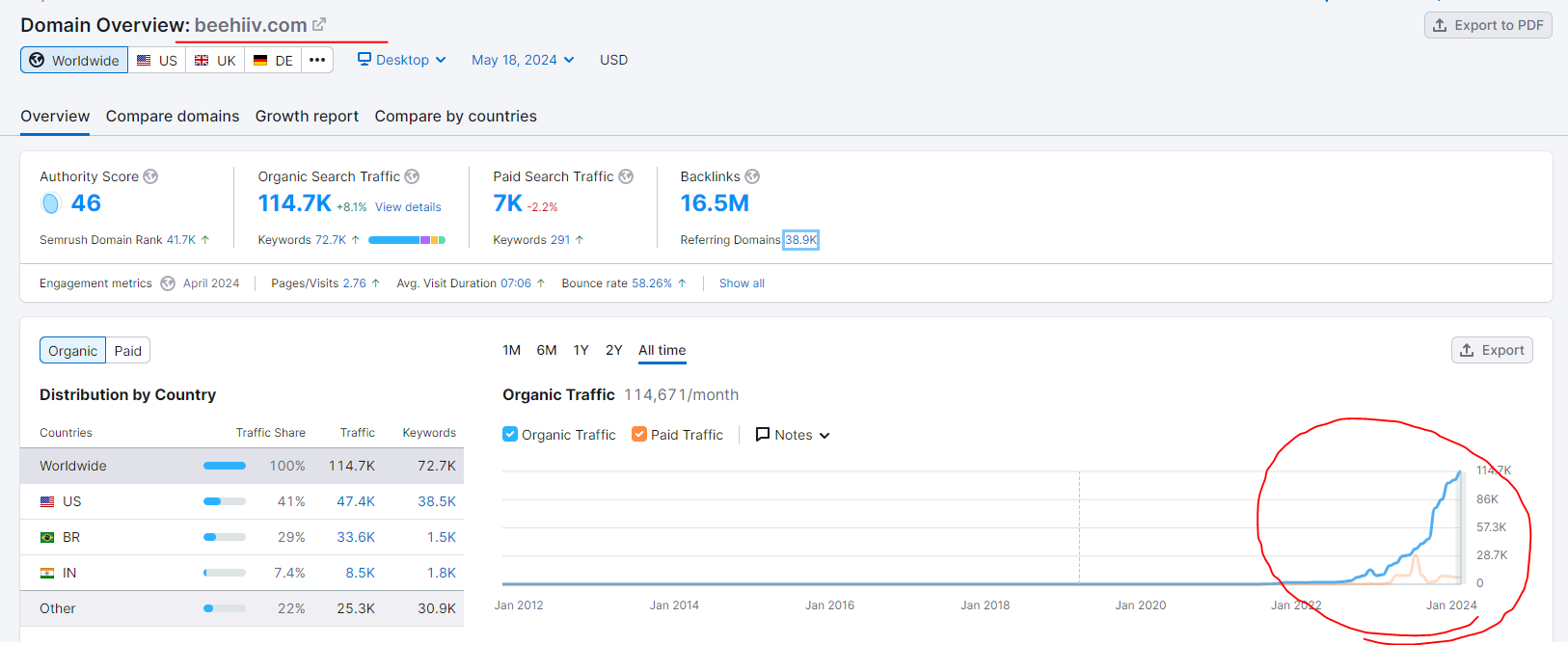Click Authority Score info globe icon
1568x645 pixels.
(150, 176)
